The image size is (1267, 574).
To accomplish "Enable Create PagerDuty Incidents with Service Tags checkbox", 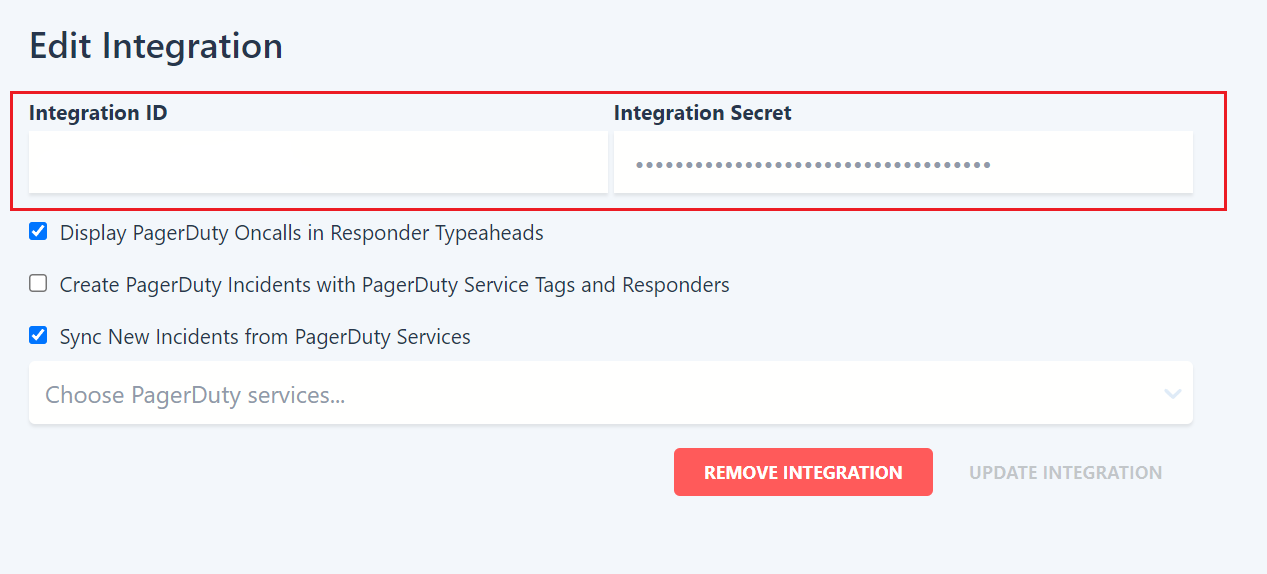I will pyautogui.click(x=38, y=284).
